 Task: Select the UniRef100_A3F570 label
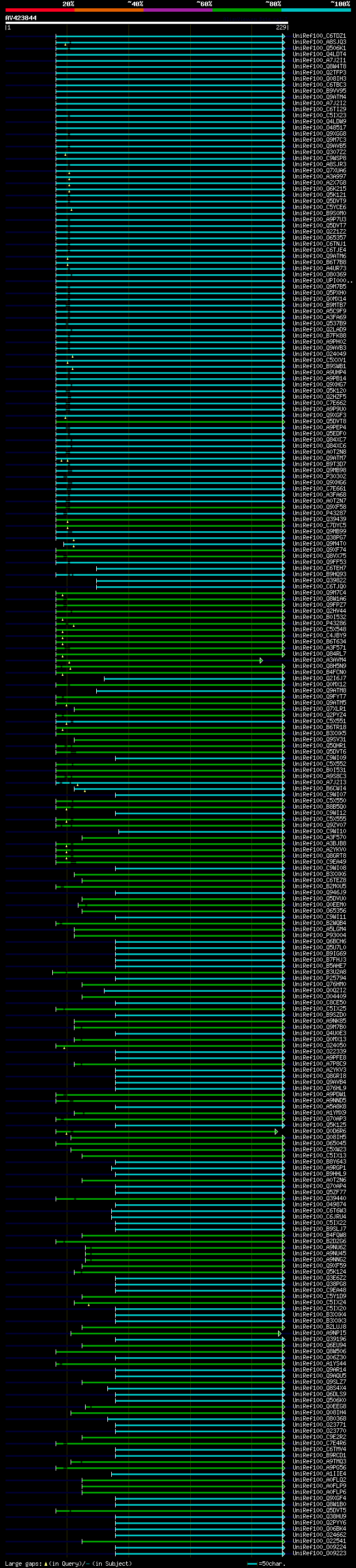click(x=319, y=837)
